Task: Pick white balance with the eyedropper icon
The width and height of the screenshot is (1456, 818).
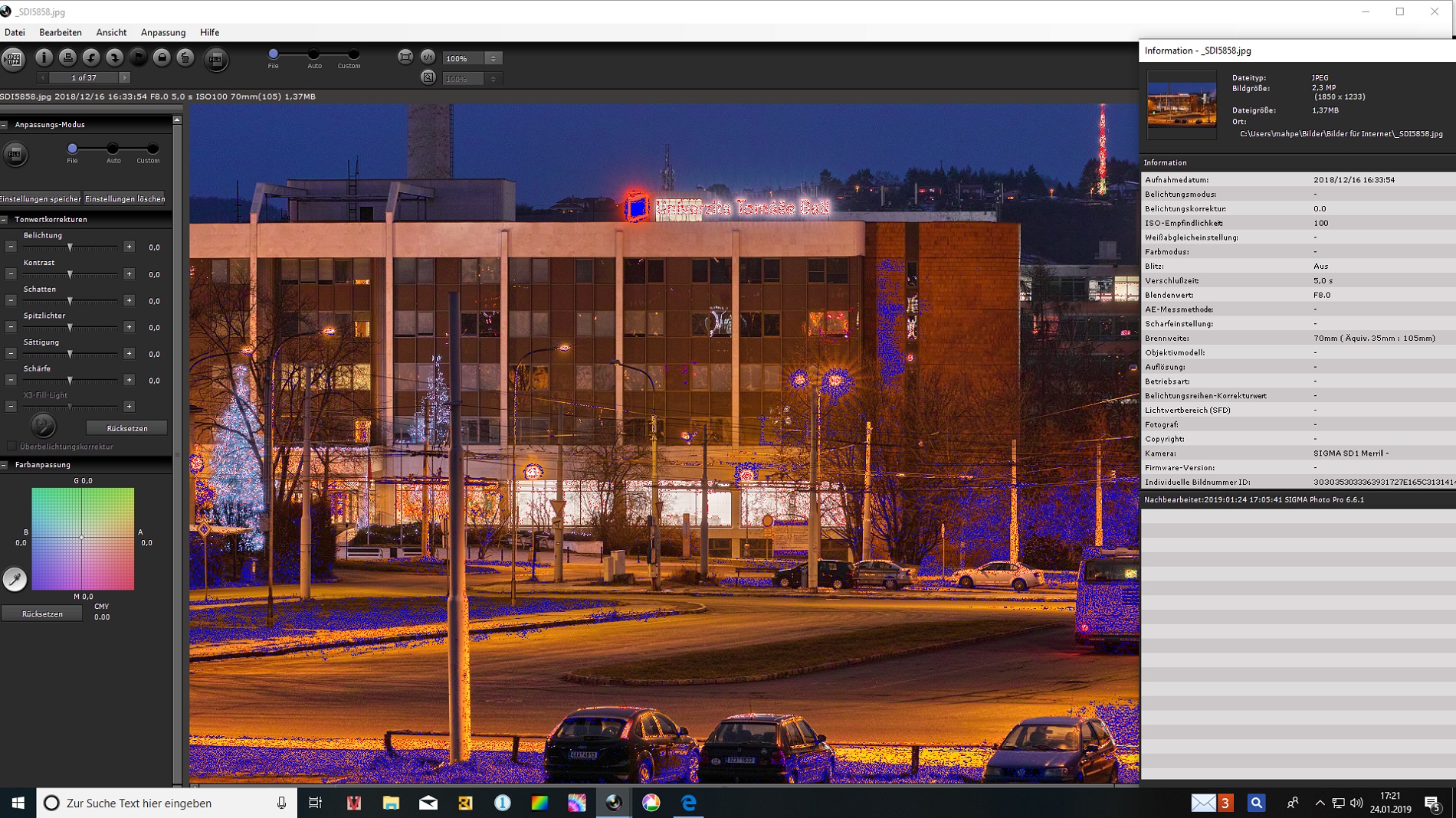Action: [x=15, y=579]
